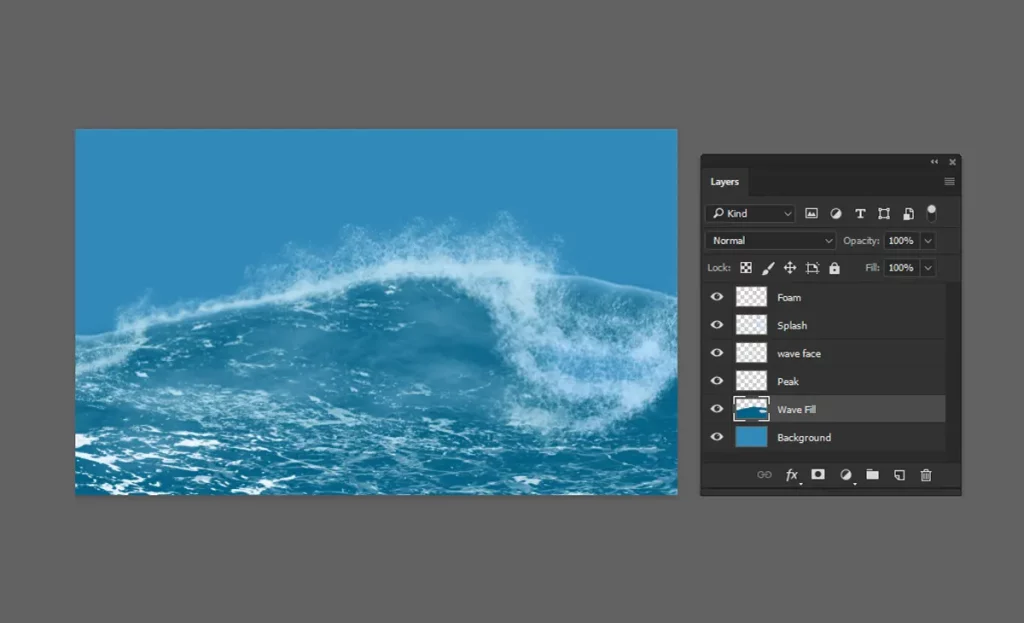The image size is (1024, 623).
Task: Create a new group with the folder icon
Action: coord(872,474)
